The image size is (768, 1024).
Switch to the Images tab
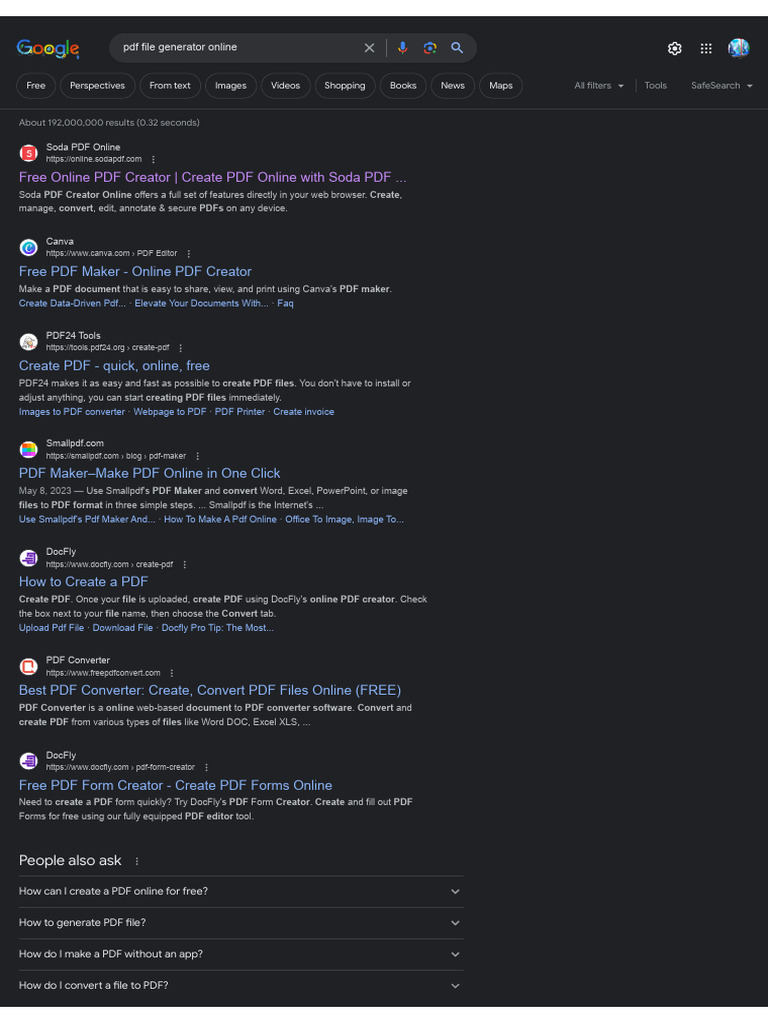[230, 86]
